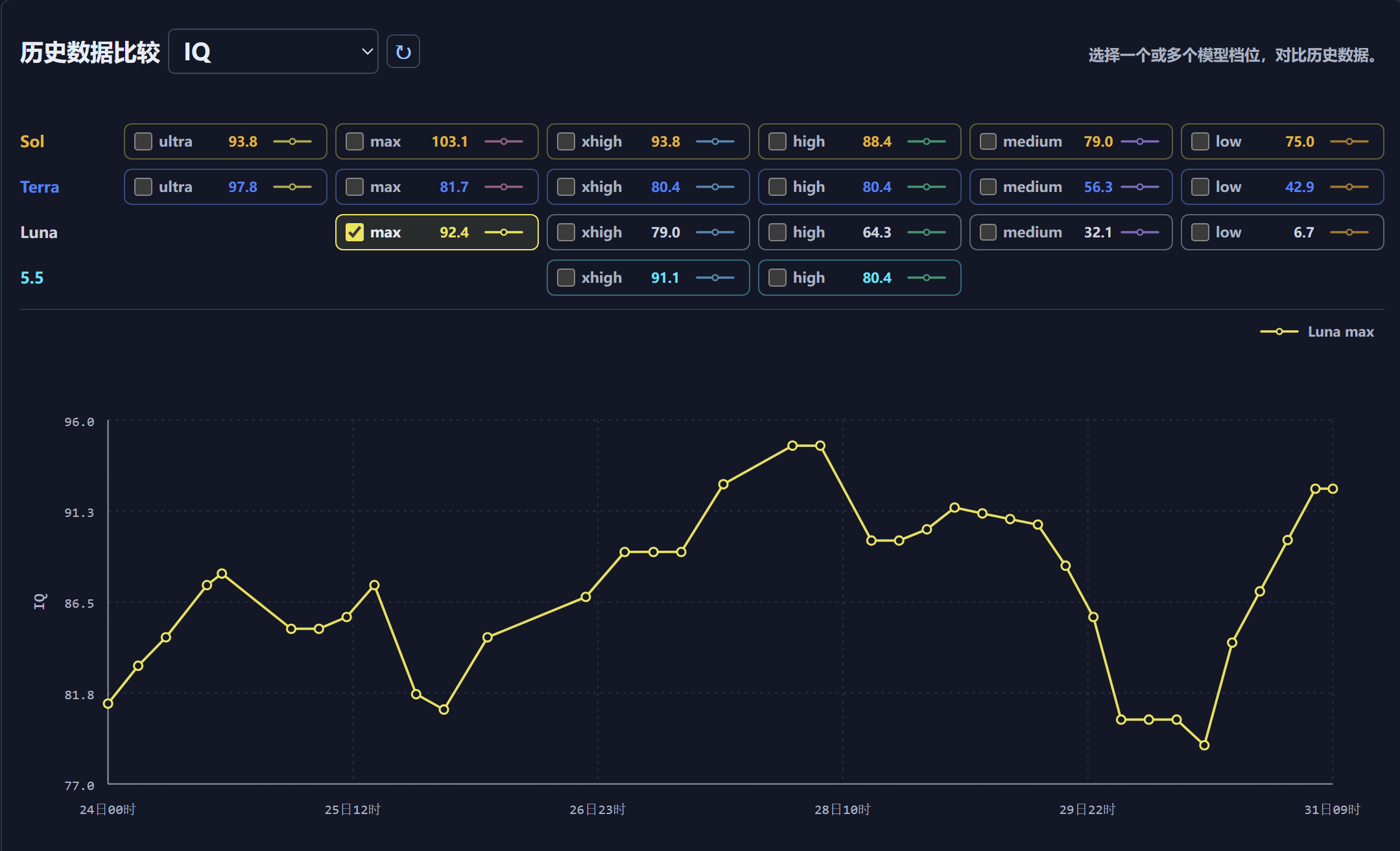Screen dimensions: 1400x851
Task: Click the Luna max legend line marker
Action: (x=1279, y=331)
